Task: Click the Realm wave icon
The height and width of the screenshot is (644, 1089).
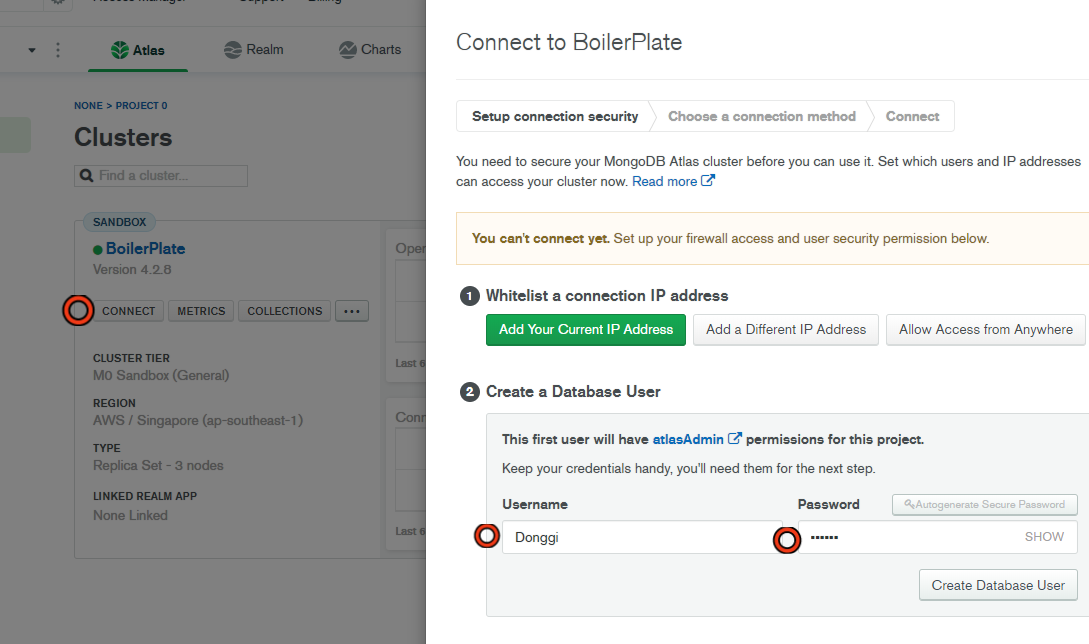Action: click(x=233, y=50)
